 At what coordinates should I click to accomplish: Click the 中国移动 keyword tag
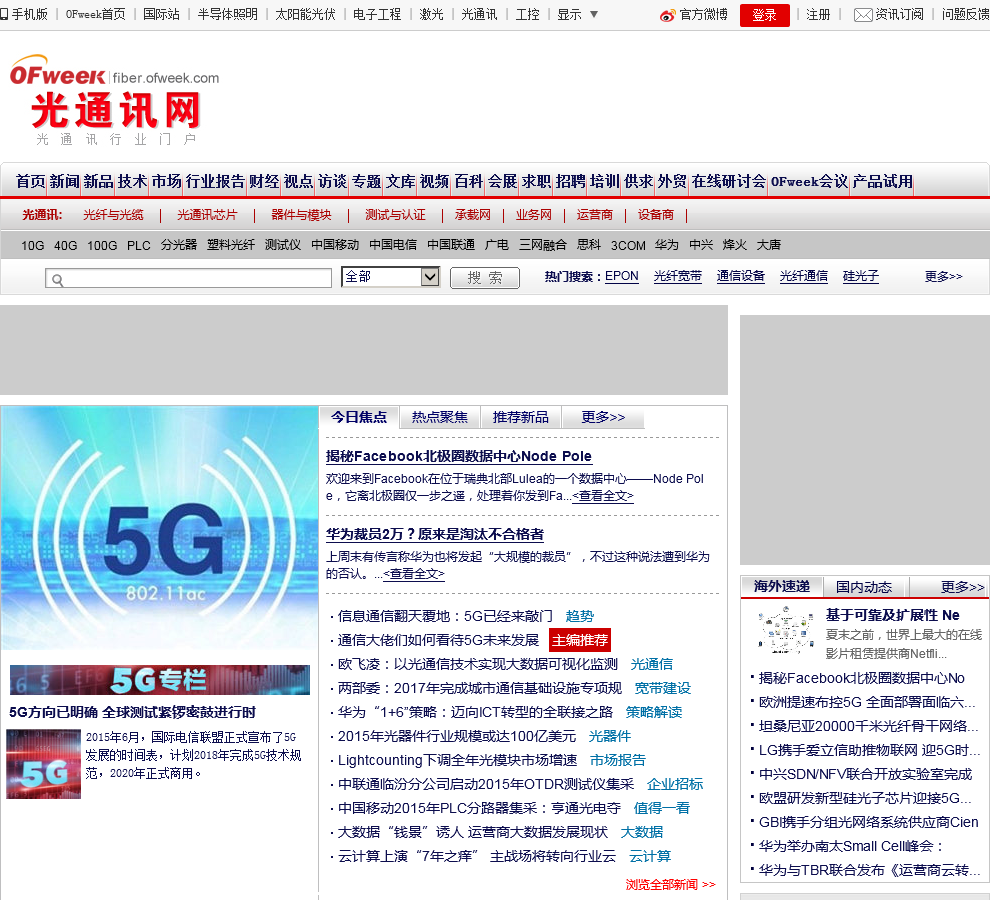point(335,245)
